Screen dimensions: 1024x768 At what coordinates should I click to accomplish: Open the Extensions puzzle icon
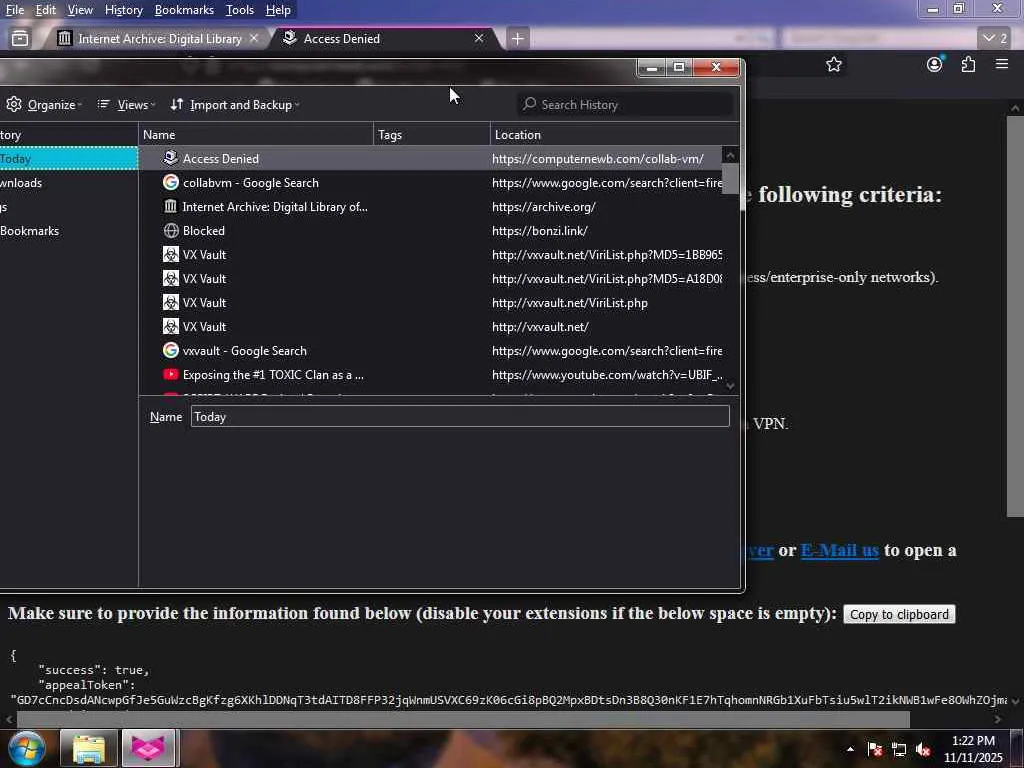[x=968, y=65]
